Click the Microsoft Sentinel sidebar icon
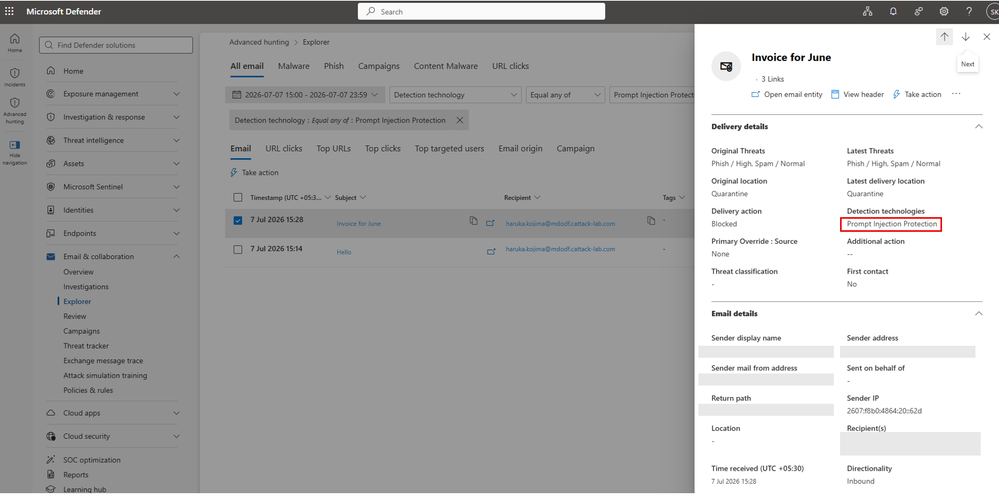The height and width of the screenshot is (496, 999). (51, 187)
